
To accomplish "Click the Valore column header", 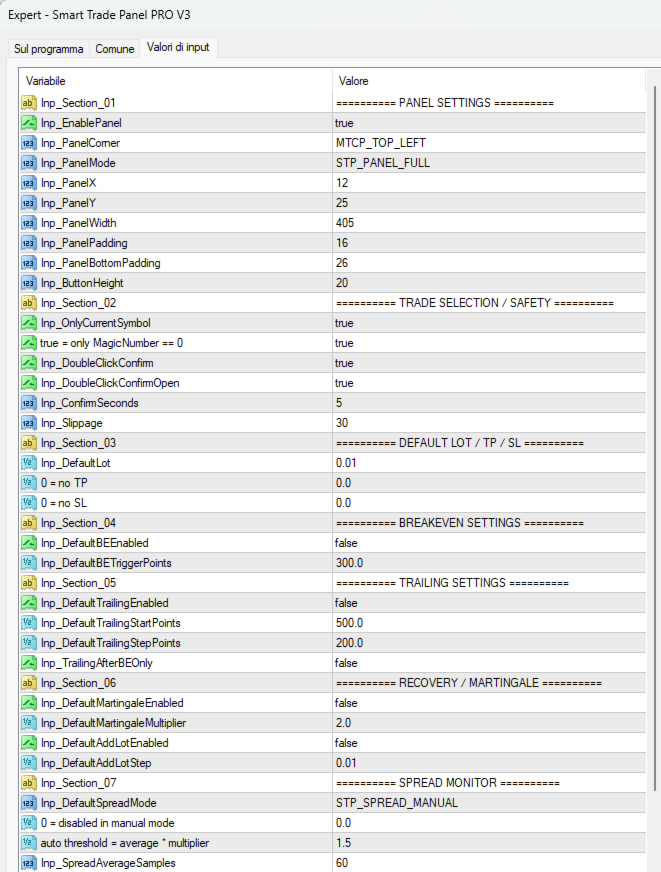I will coord(489,81).
